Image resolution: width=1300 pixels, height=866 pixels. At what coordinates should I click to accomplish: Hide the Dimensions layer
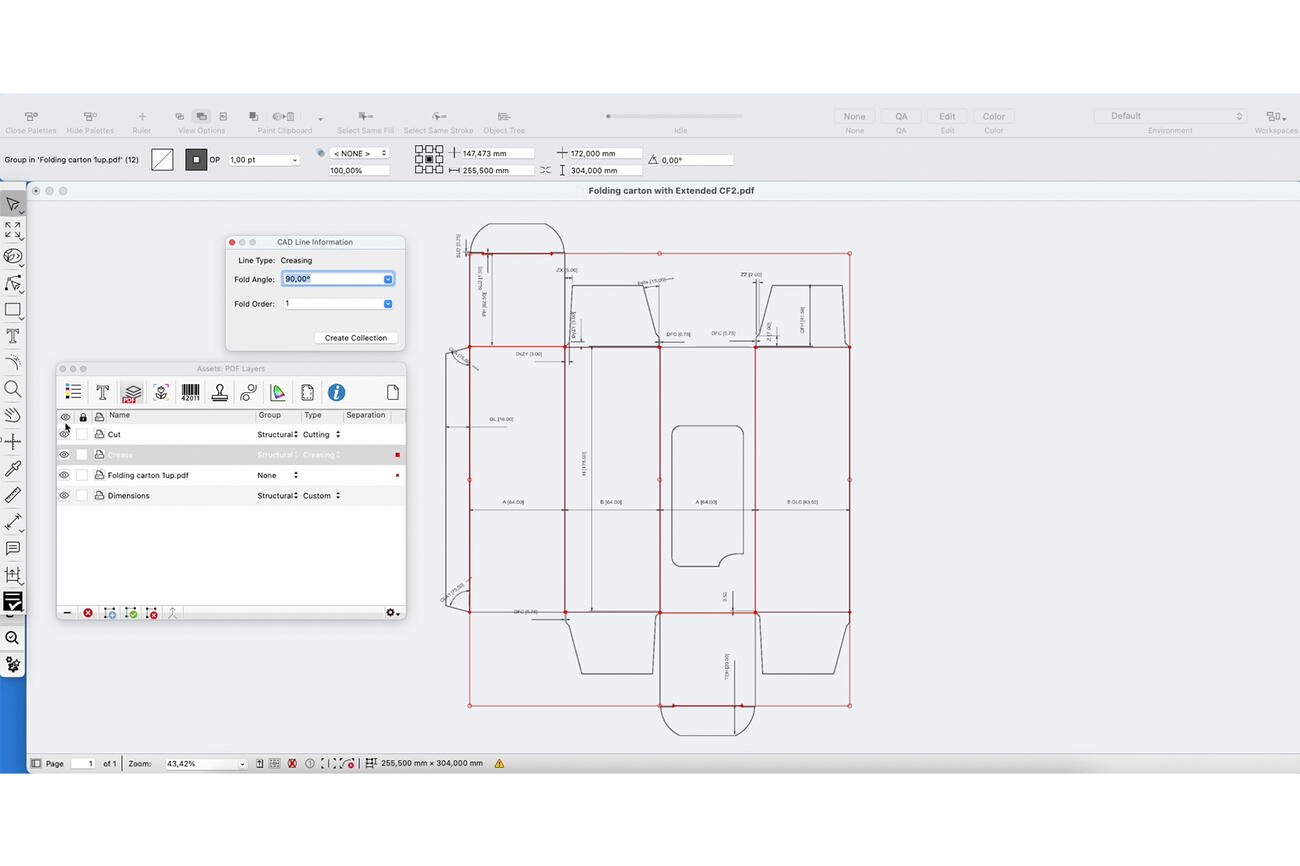click(65, 496)
